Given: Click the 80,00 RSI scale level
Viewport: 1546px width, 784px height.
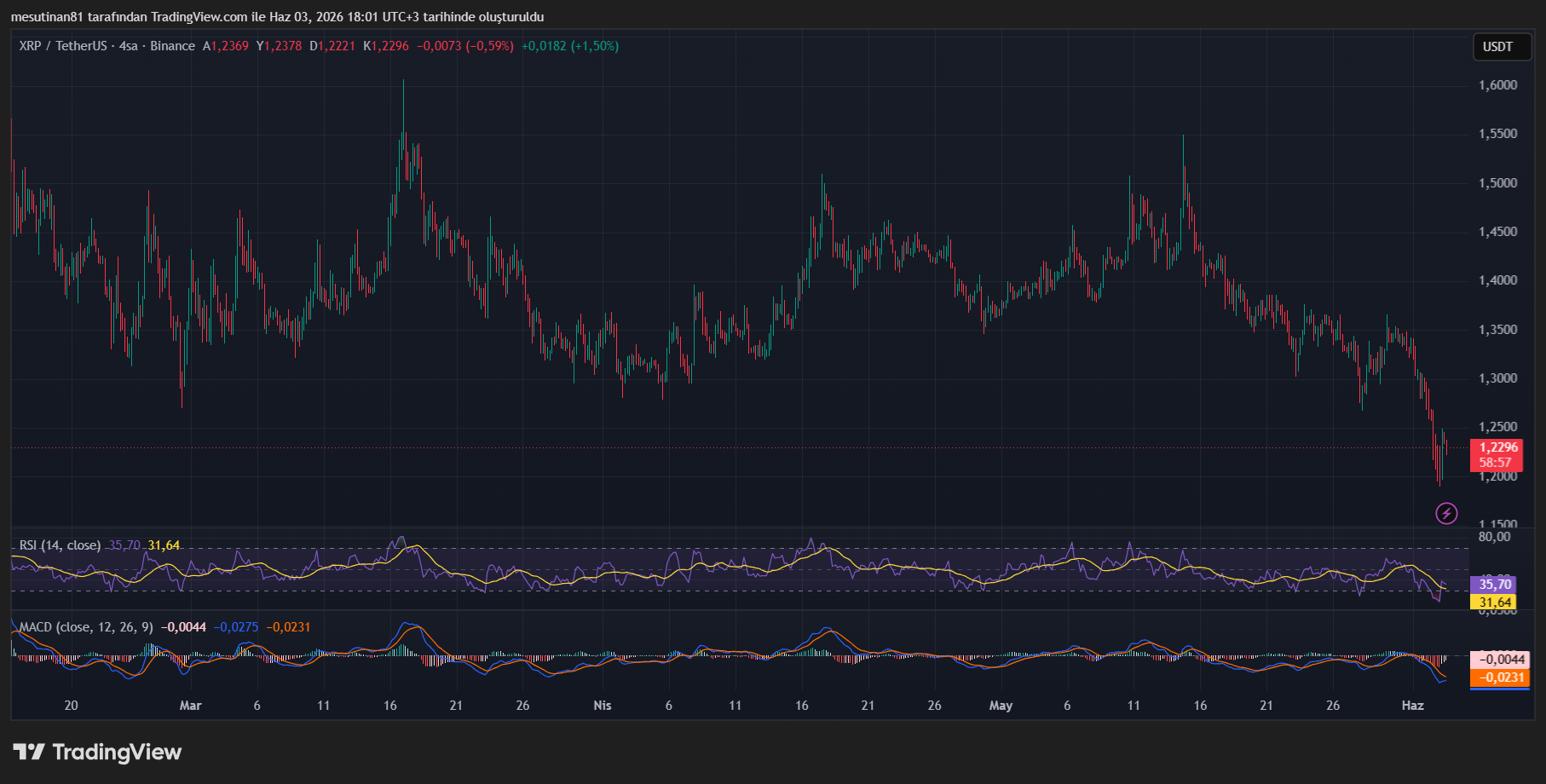Looking at the screenshot, I should point(1495,537).
